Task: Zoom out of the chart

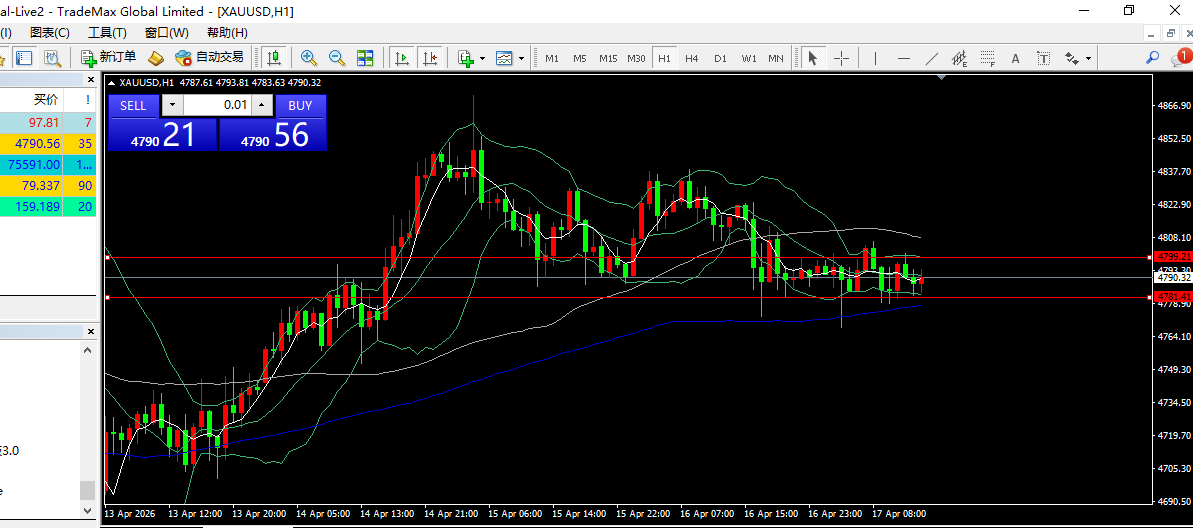Action: (x=336, y=58)
